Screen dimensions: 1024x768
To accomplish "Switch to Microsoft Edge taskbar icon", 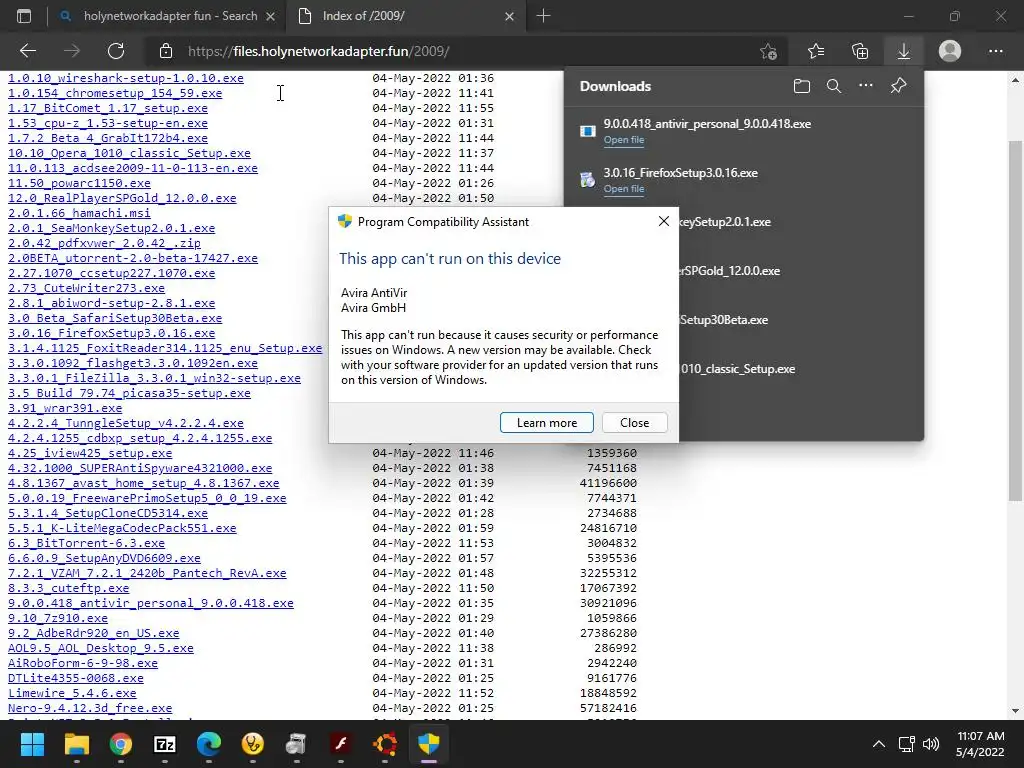I will [x=209, y=744].
